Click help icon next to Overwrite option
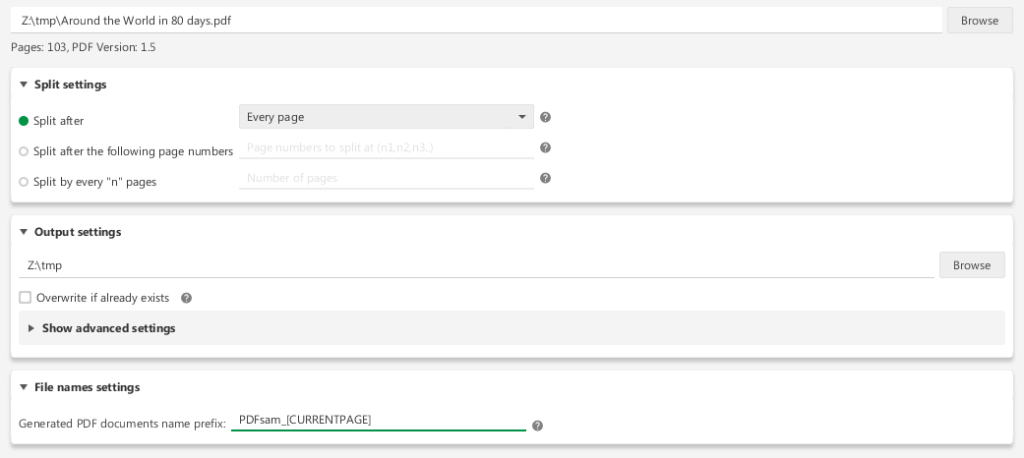The height and width of the screenshot is (458, 1024). point(186,298)
